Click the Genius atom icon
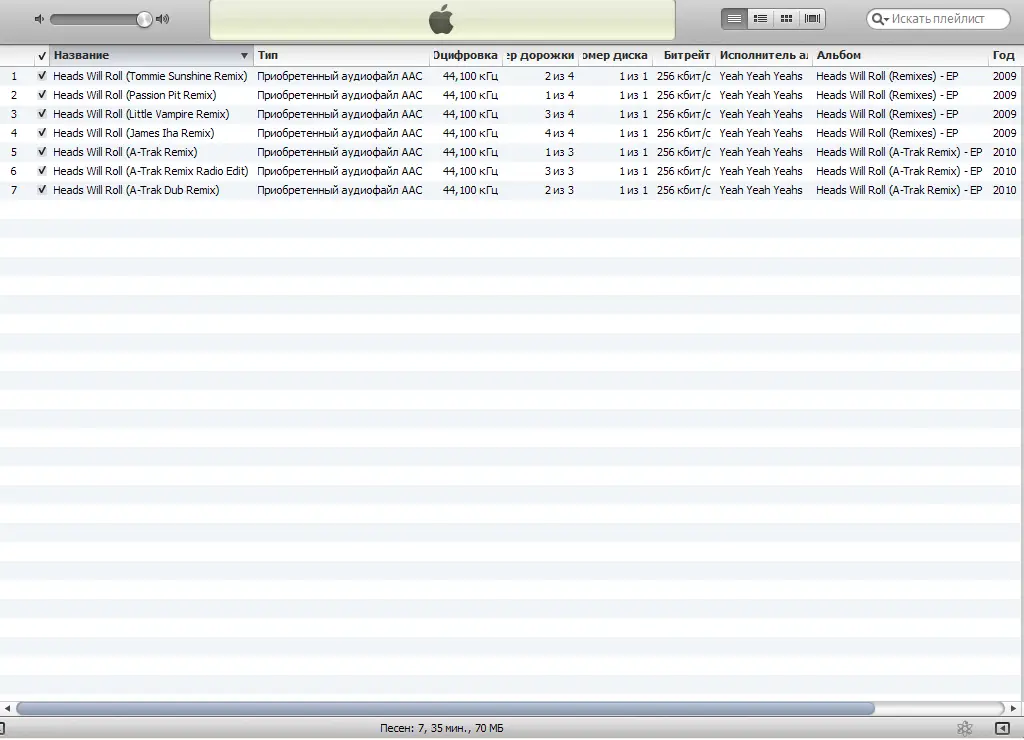 [964, 728]
